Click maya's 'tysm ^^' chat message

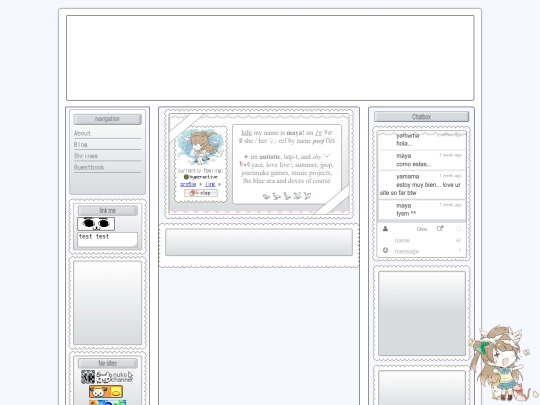click(x=406, y=214)
